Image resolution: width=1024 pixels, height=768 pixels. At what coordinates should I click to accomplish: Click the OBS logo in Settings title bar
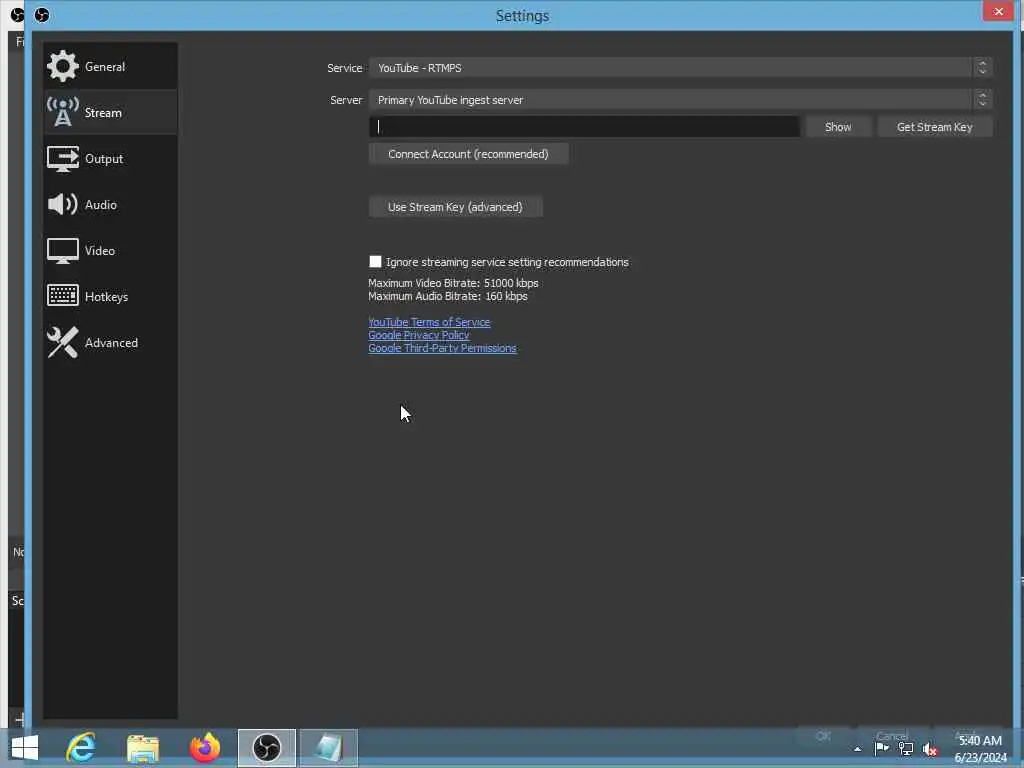click(x=42, y=15)
